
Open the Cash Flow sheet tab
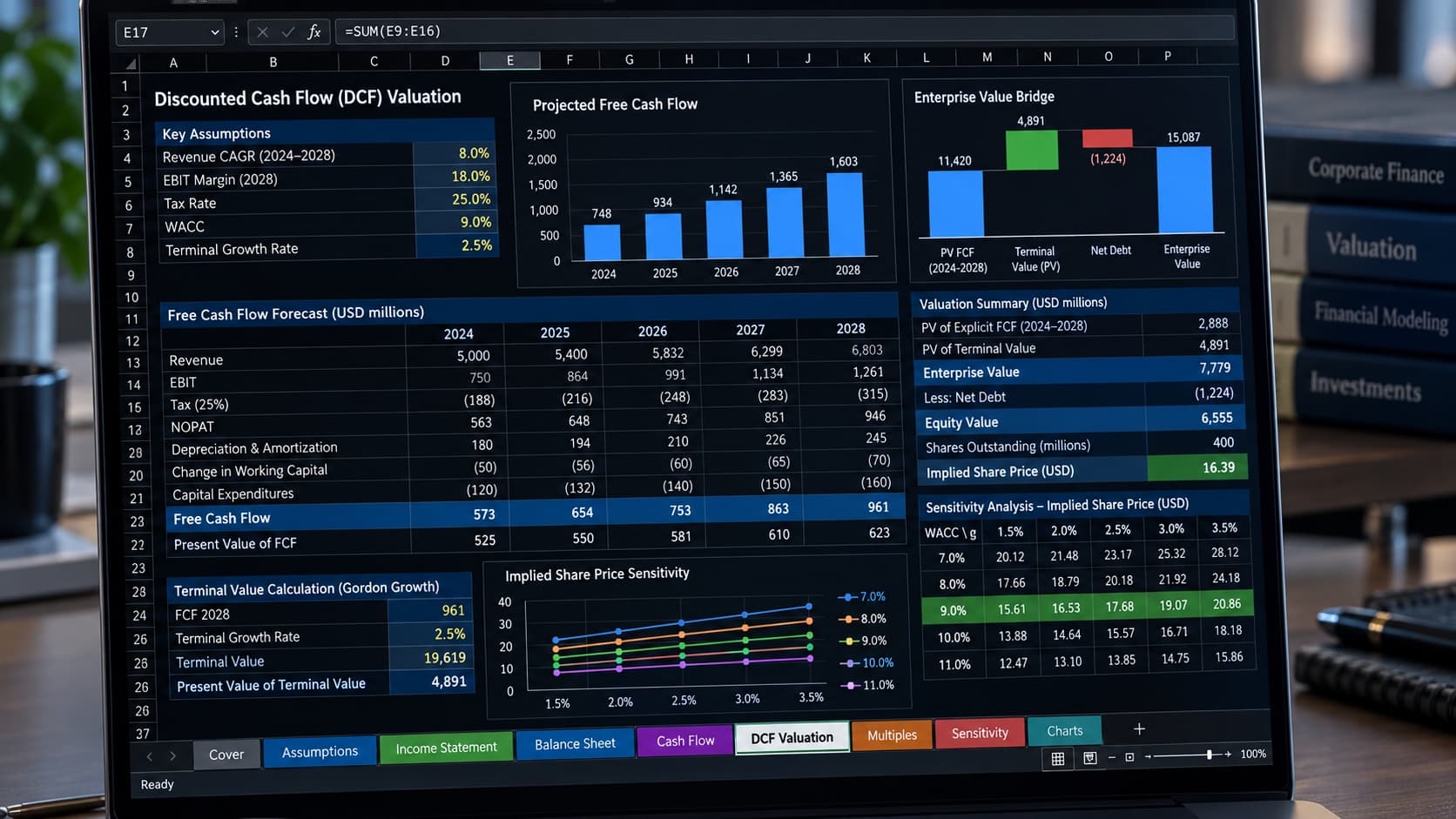tap(685, 741)
